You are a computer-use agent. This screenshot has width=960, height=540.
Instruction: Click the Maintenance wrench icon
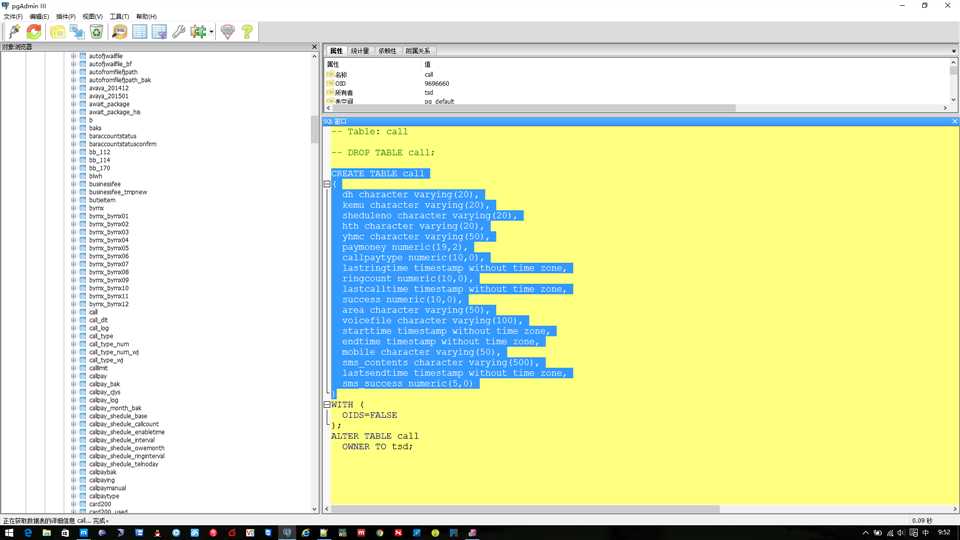pyautogui.click(x=179, y=31)
